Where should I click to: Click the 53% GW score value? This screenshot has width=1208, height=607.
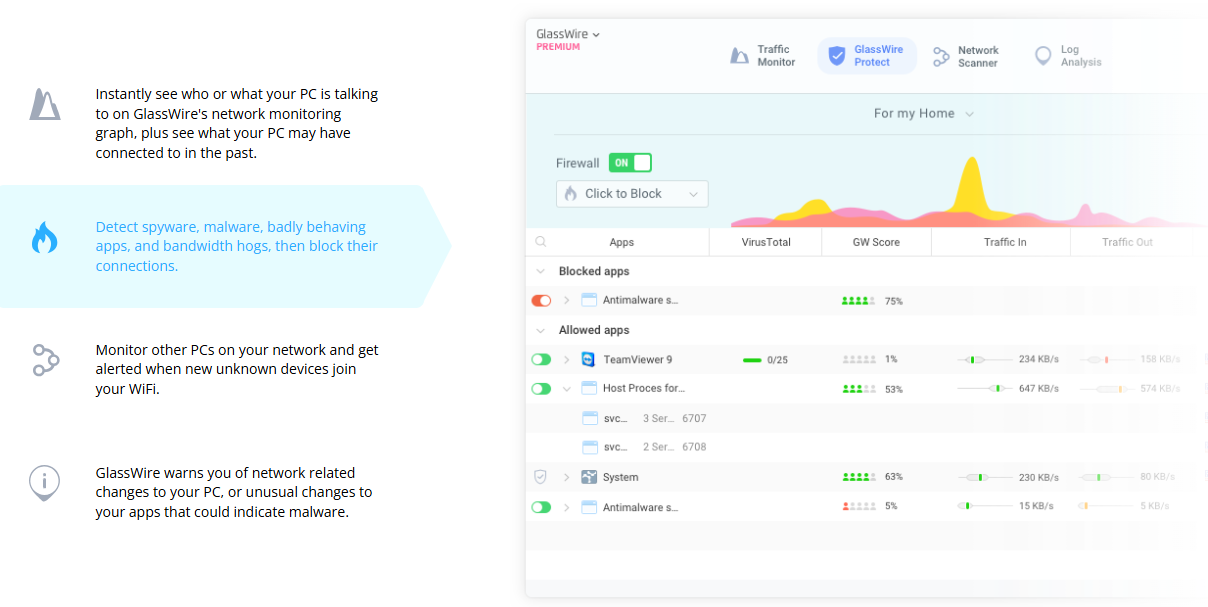coord(894,389)
